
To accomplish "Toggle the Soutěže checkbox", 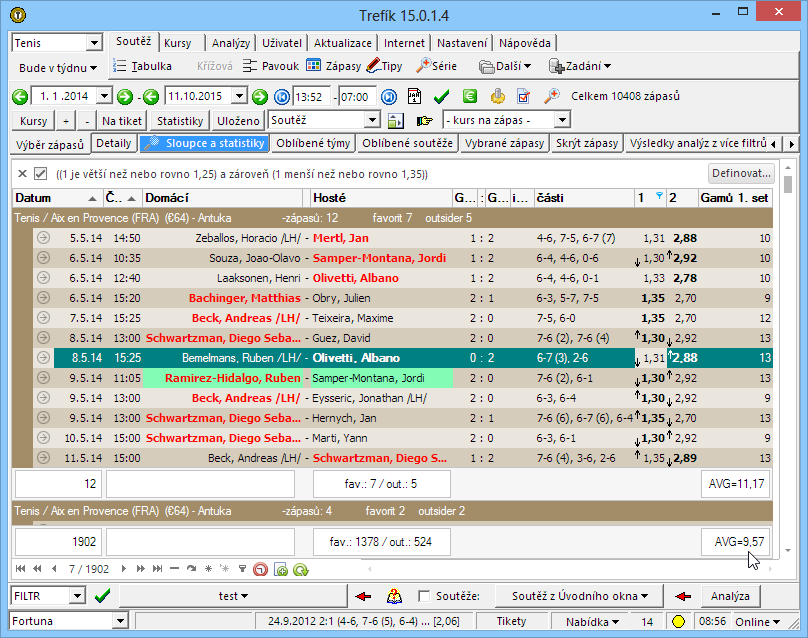I will (424, 596).
